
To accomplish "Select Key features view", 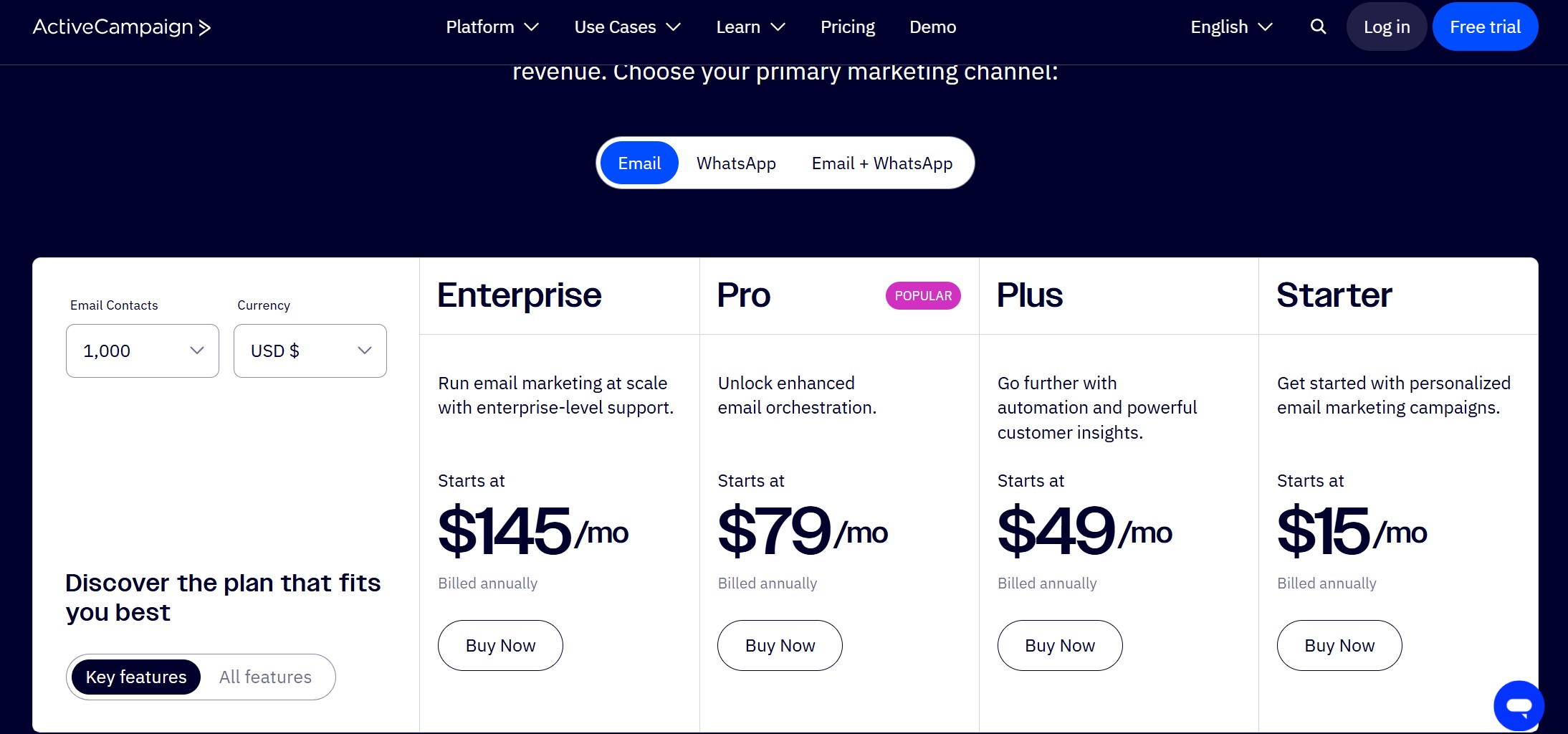I will tap(136, 677).
